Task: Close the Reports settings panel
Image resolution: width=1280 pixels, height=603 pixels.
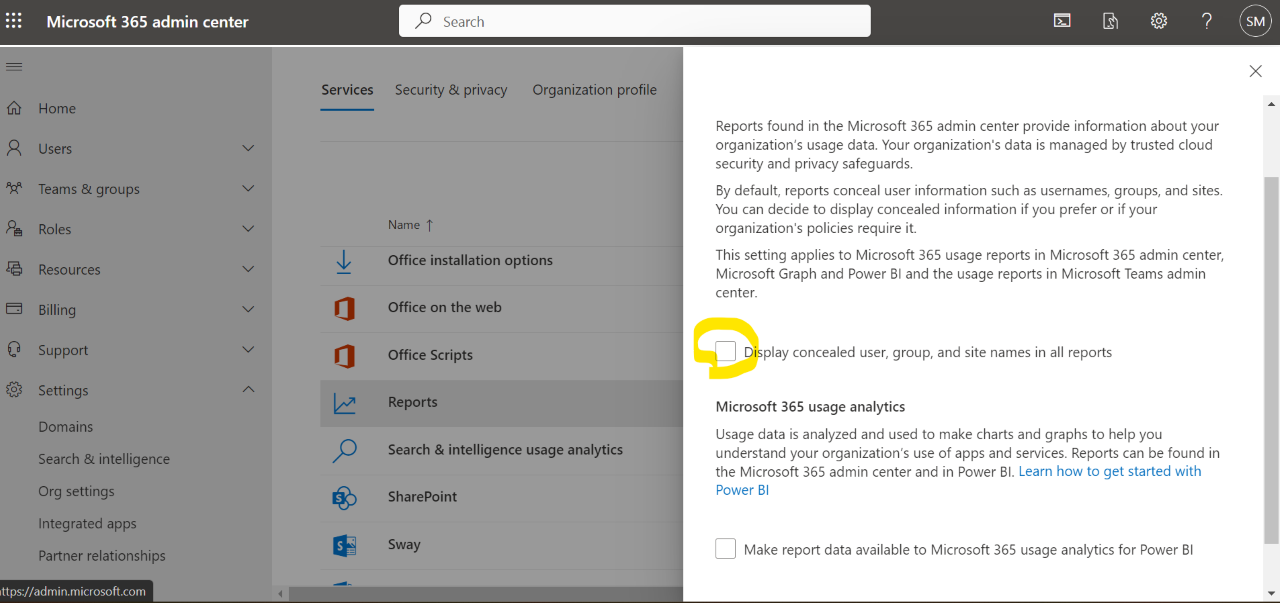Action: [x=1255, y=71]
